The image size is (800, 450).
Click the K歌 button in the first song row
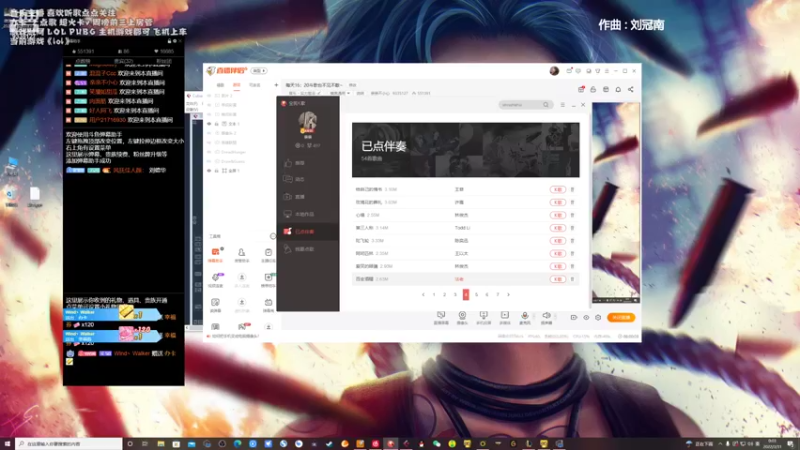coord(557,189)
